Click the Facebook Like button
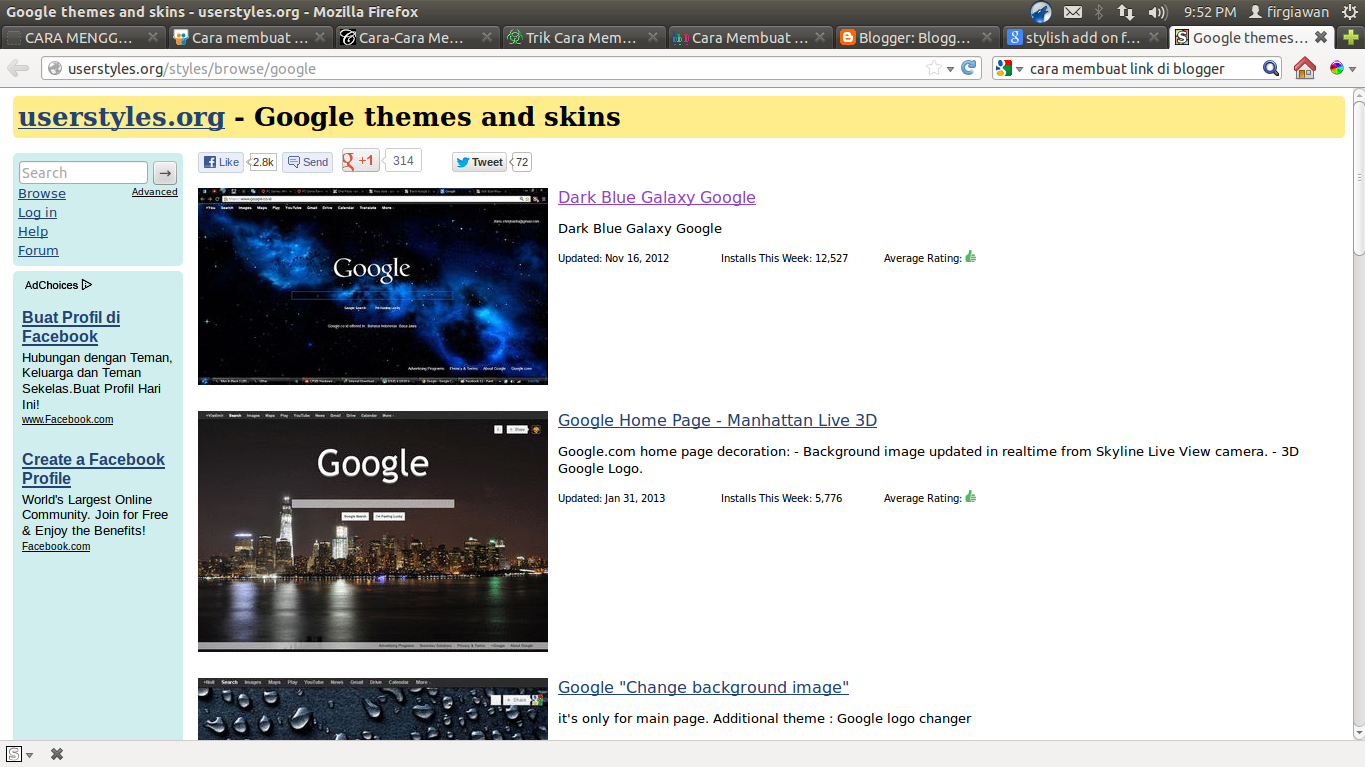Viewport: 1365px width, 767px height. 221,162
